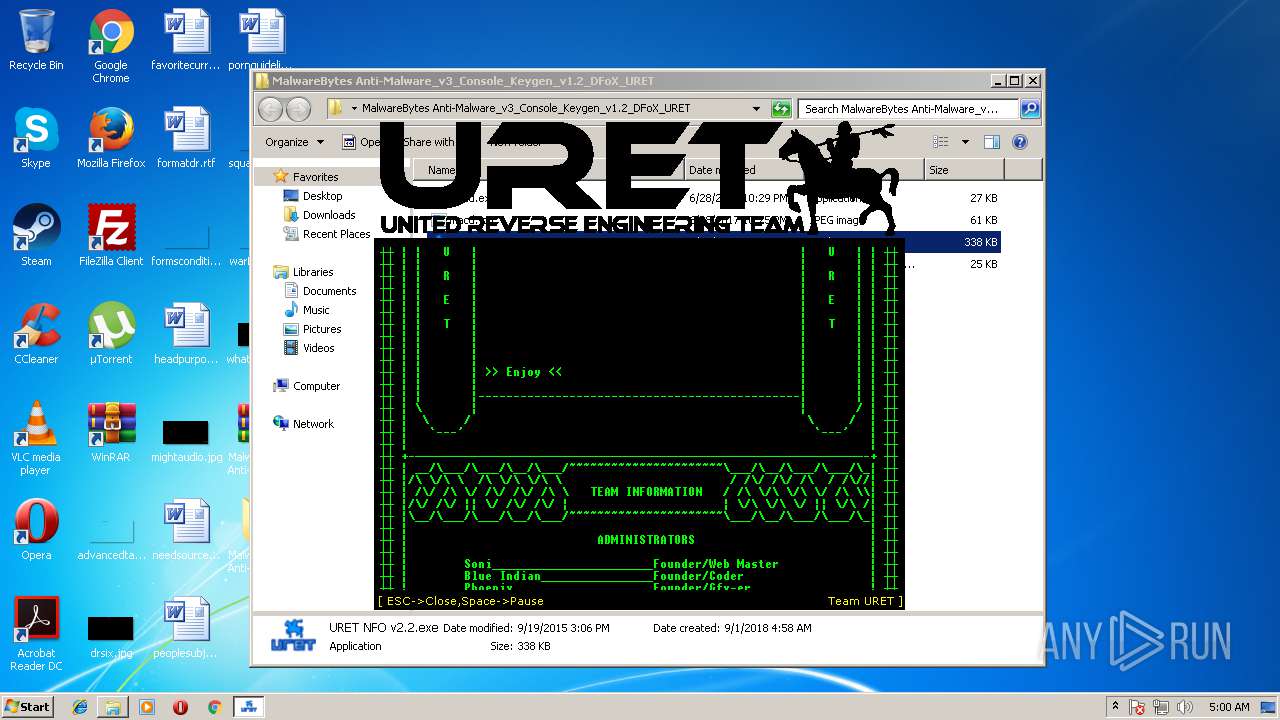The width and height of the screenshot is (1280, 720).
Task: Select Computer in the navigation pane
Action: (316, 386)
